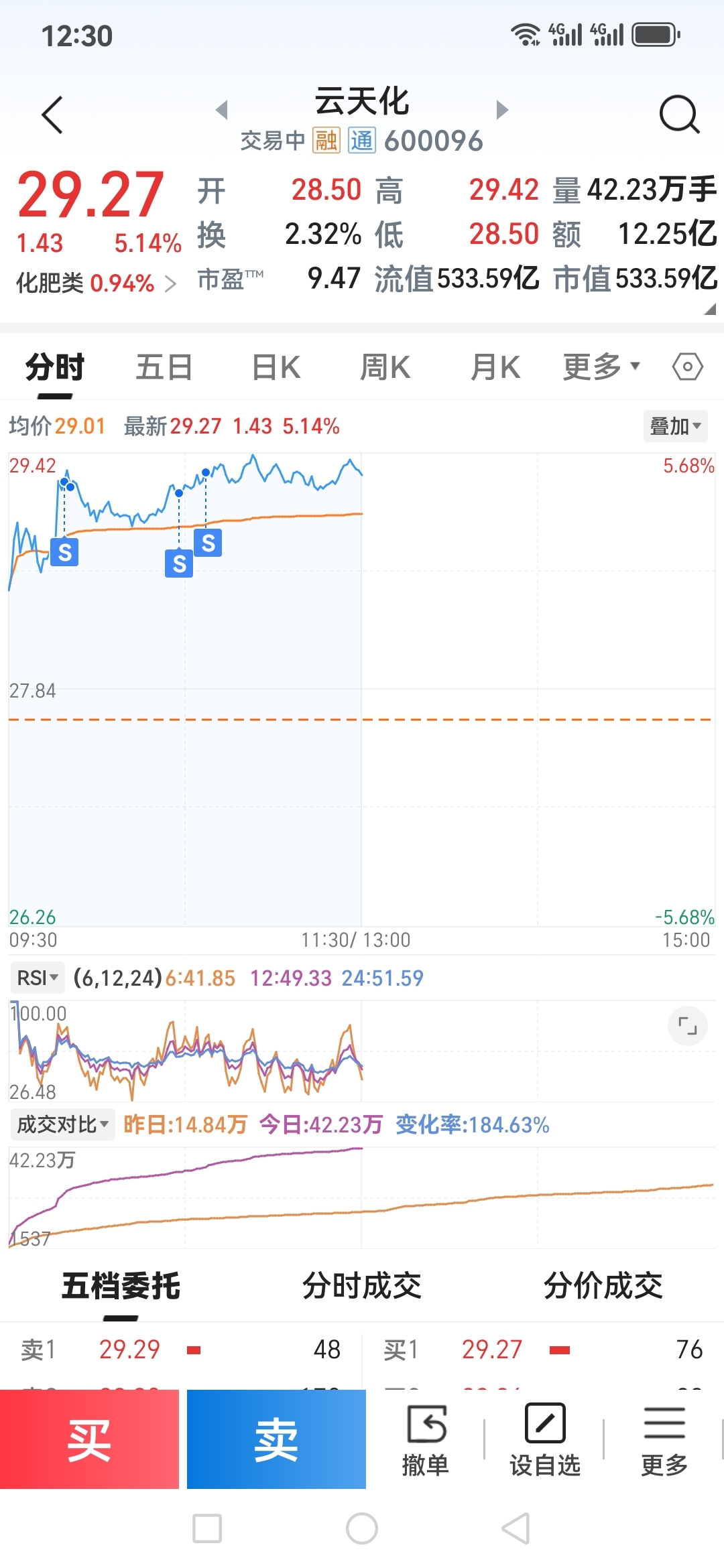Open chart settings hexagon icon

[688, 367]
